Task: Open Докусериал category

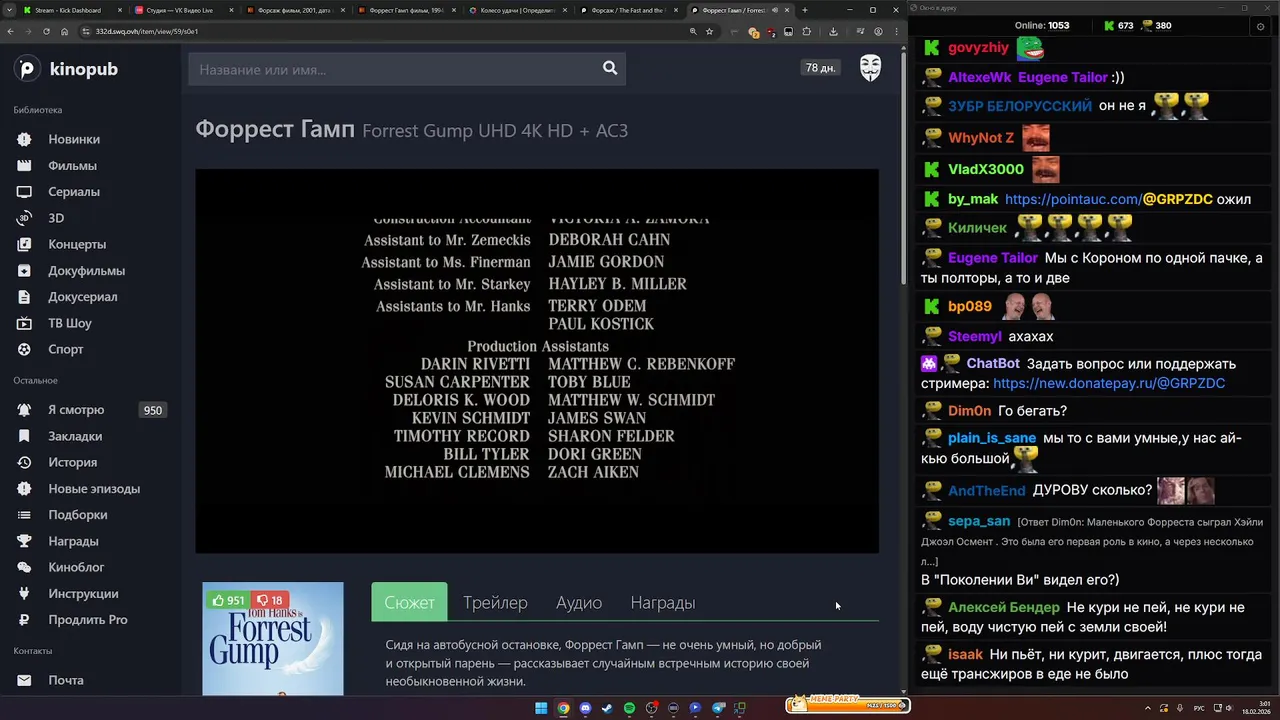Action: tap(82, 296)
